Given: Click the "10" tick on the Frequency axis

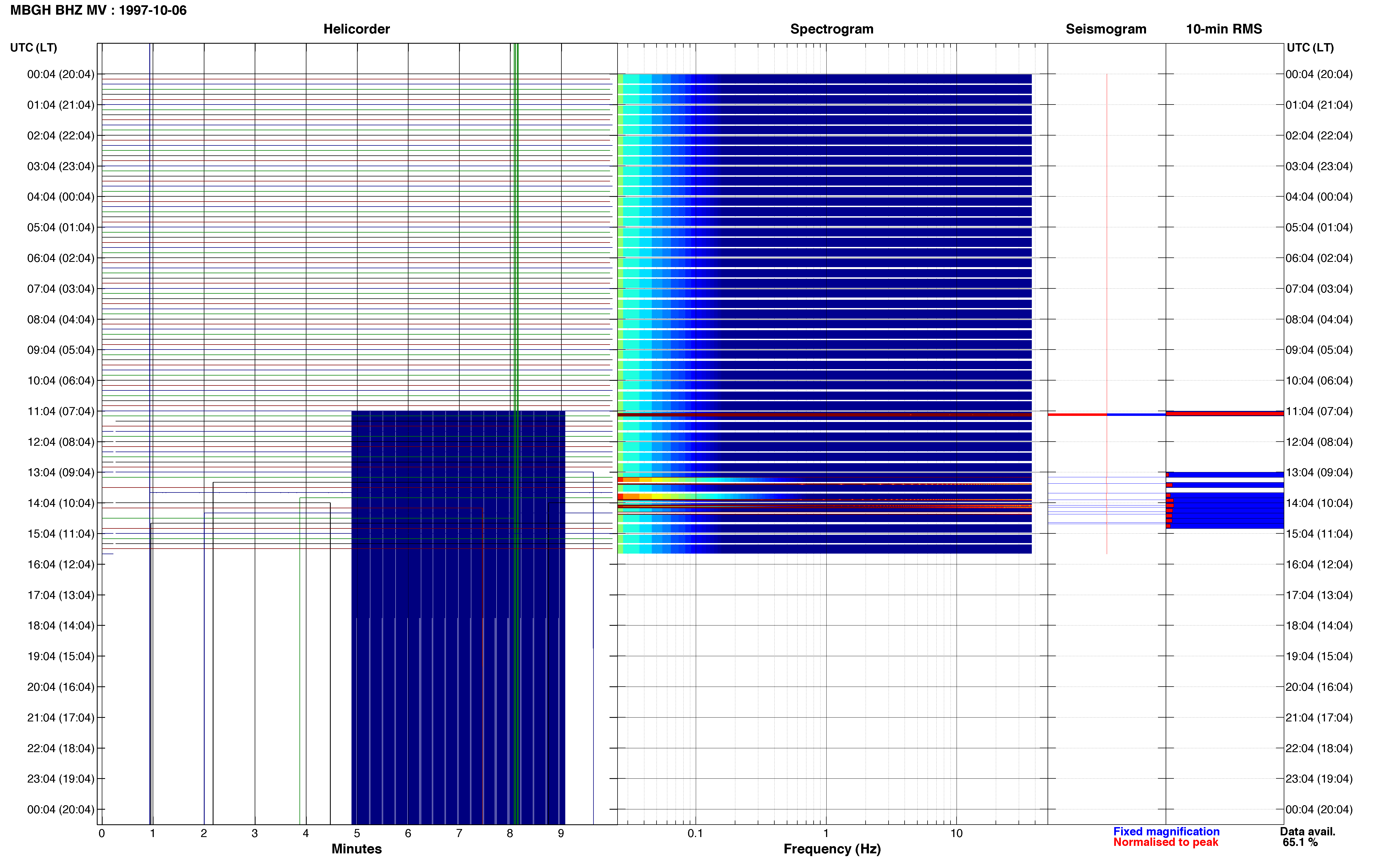Looking at the screenshot, I should click(956, 833).
